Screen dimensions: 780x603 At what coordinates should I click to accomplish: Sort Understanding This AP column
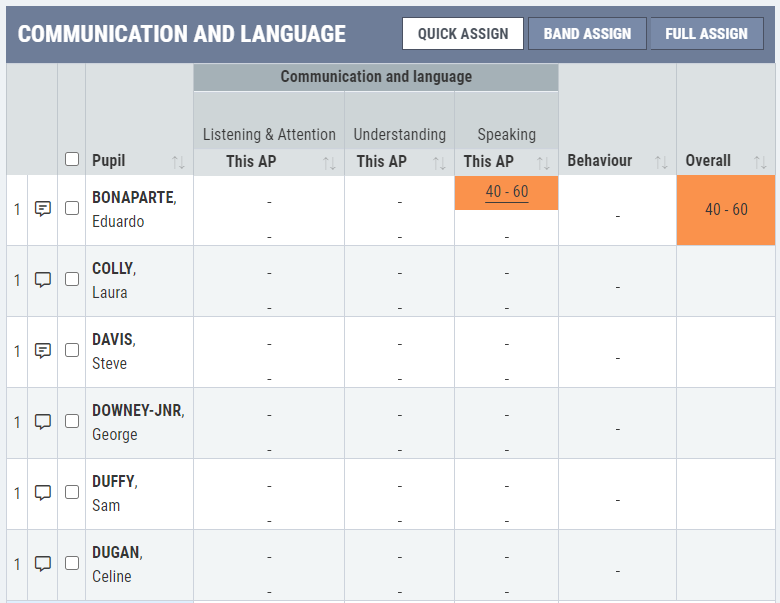(x=439, y=163)
